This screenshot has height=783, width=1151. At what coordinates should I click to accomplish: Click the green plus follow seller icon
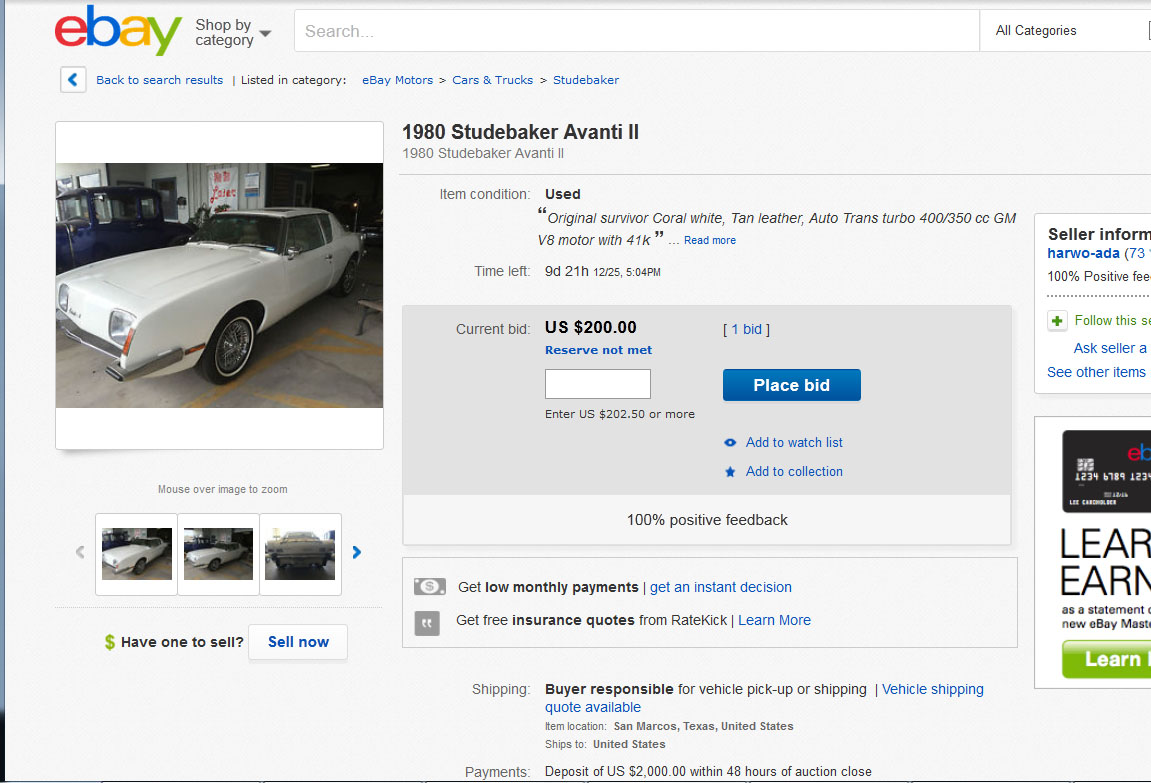point(1057,321)
